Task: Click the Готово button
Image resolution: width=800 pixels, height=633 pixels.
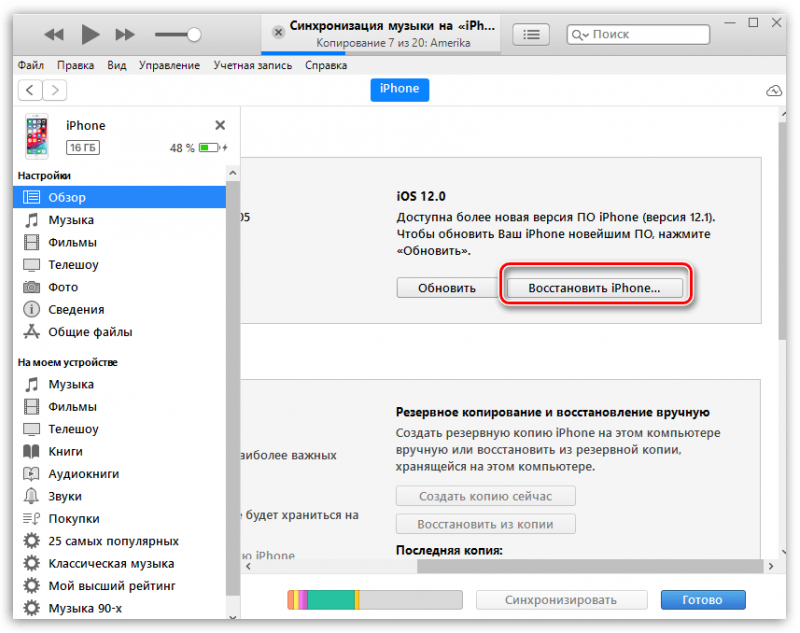Action: pyautogui.click(x=703, y=600)
